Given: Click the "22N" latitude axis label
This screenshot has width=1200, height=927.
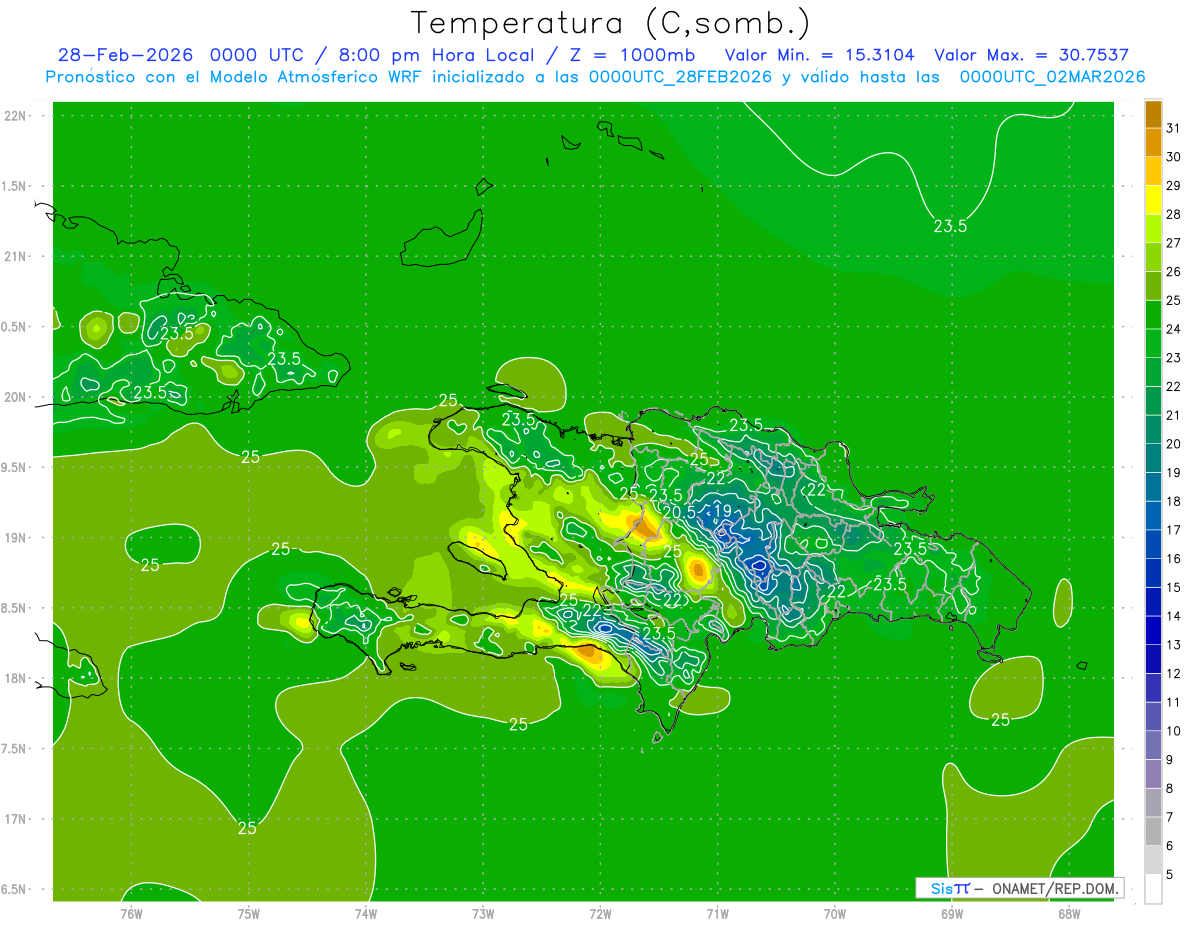Looking at the screenshot, I should pos(15,116).
